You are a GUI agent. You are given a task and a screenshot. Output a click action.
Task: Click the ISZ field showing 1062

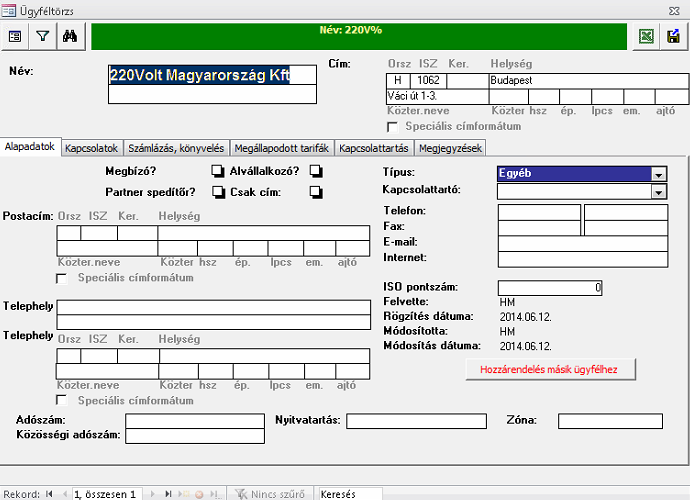[x=428, y=81]
